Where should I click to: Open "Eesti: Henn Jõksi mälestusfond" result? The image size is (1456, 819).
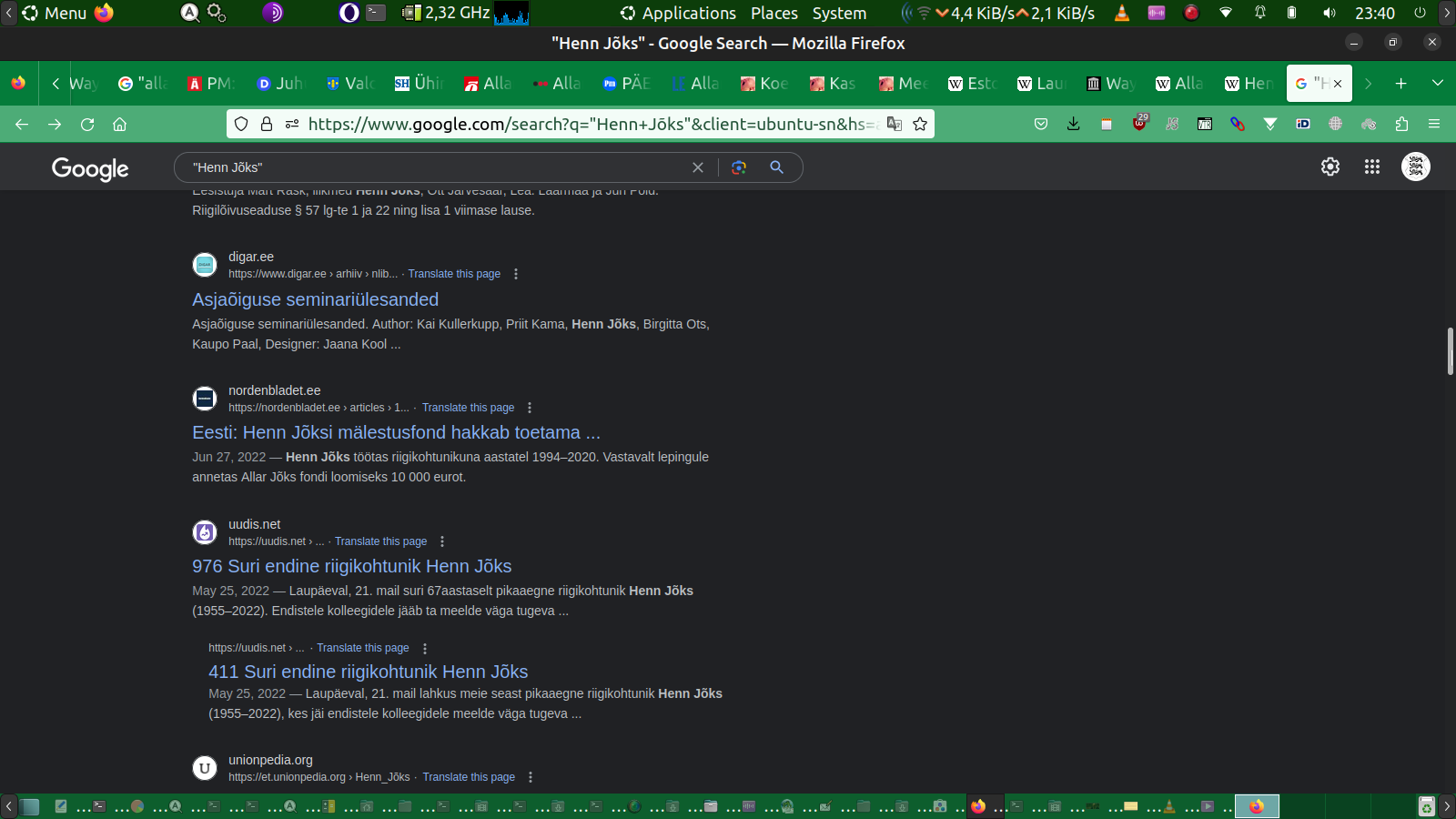coord(396,432)
